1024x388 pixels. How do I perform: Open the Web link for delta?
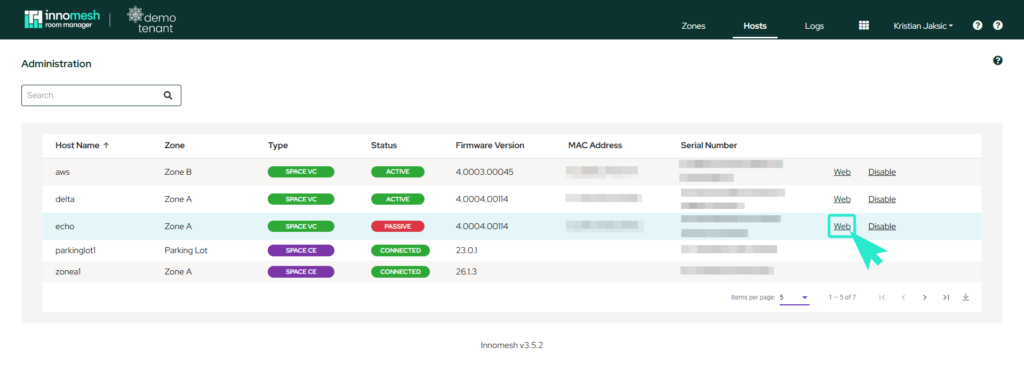(x=842, y=199)
